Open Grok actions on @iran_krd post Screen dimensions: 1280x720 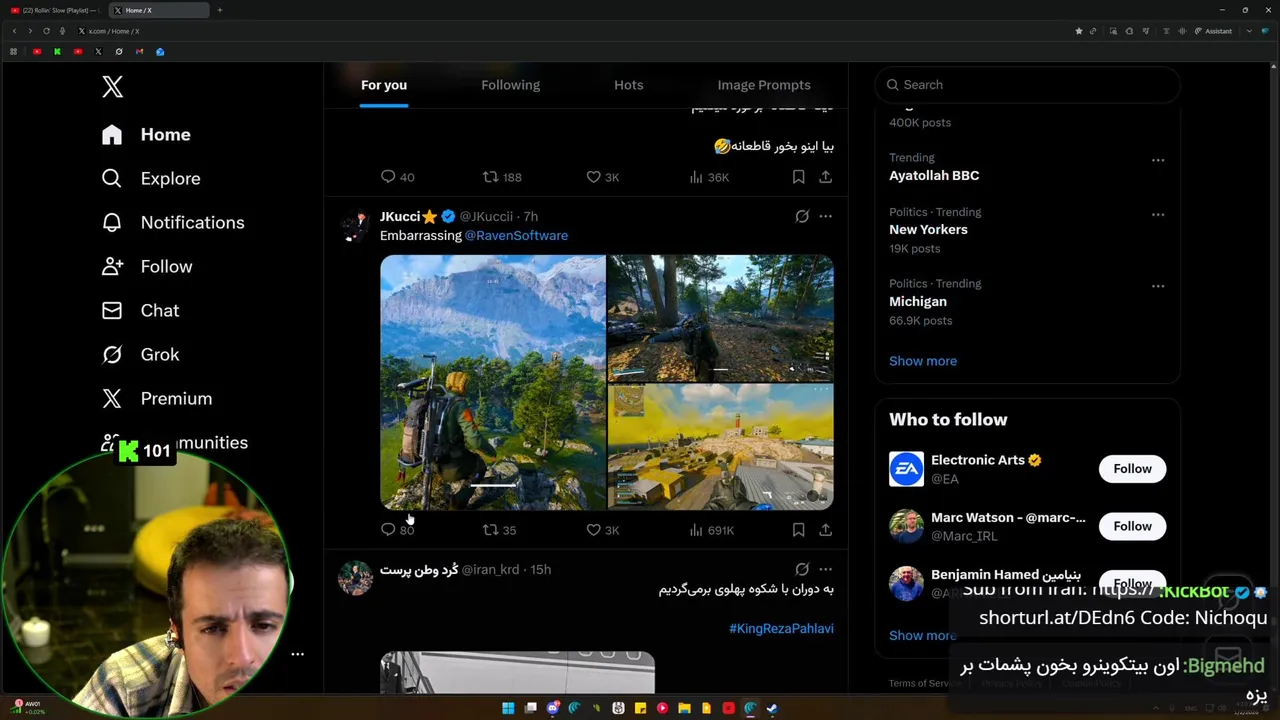(802, 569)
